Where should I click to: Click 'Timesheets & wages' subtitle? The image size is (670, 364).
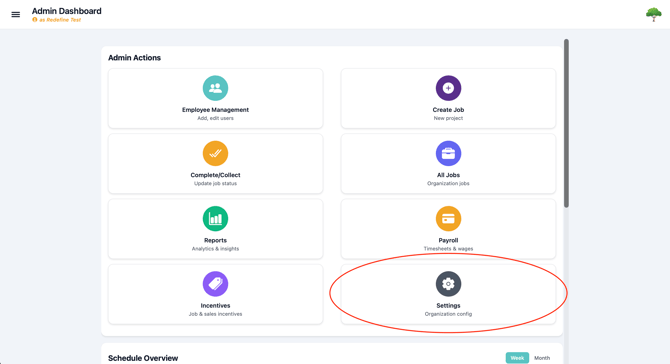click(x=448, y=249)
